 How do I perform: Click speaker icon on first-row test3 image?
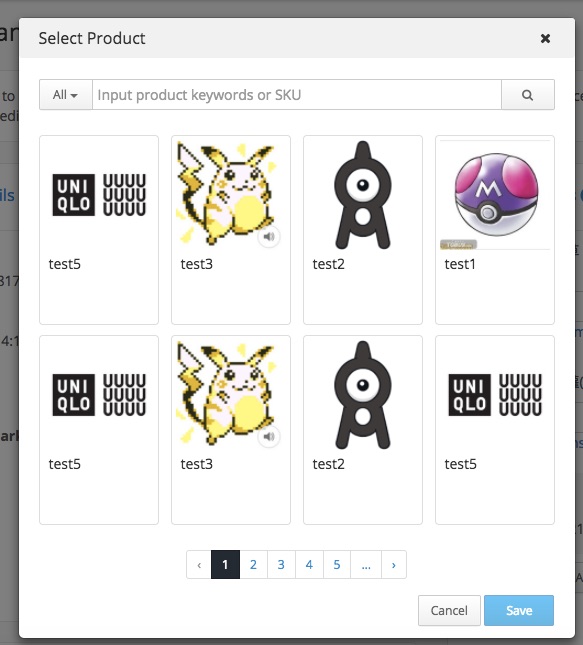click(269, 237)
